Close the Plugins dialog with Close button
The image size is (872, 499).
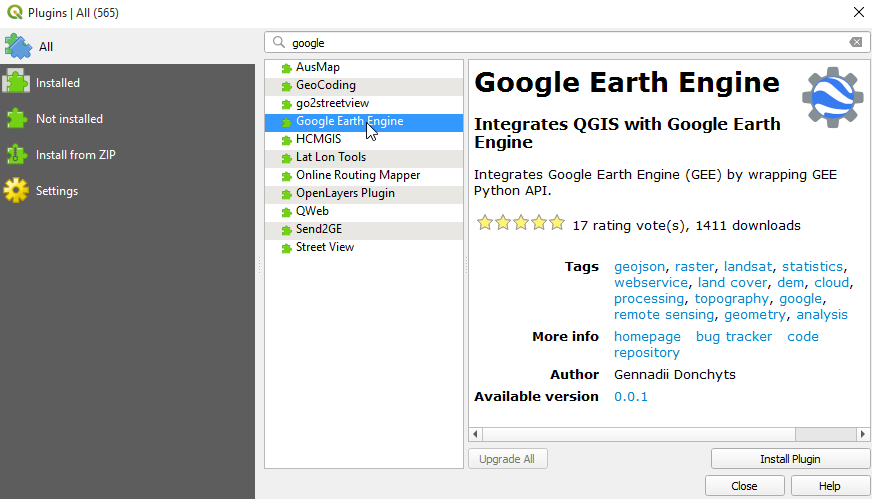coord(745,486)
